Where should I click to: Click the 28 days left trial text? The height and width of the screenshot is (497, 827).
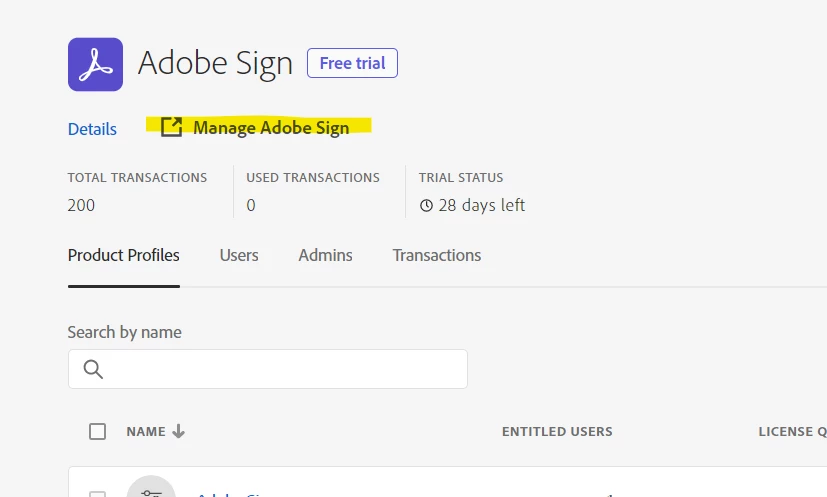(x=481, y=206)
